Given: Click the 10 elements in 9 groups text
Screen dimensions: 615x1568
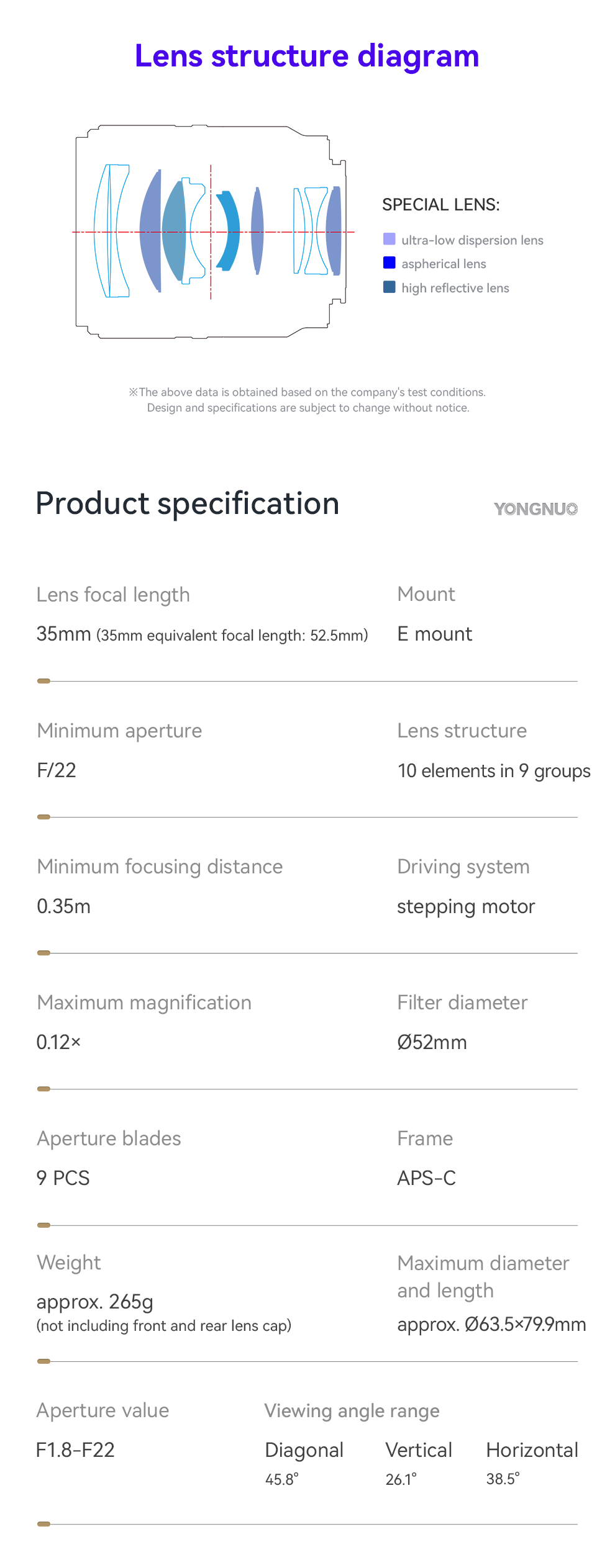Looking at the screenshot, I should tap(494, 770).
